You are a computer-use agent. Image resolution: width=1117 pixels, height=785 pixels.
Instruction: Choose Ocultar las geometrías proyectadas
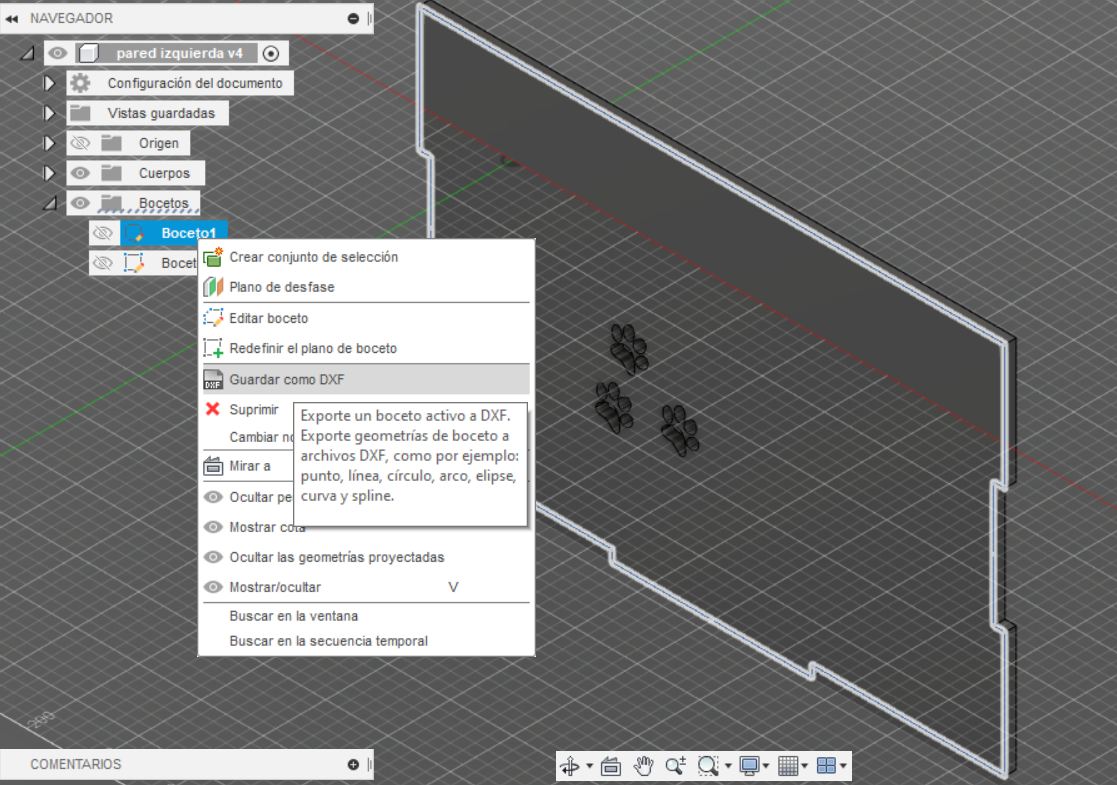coord(366,557)
